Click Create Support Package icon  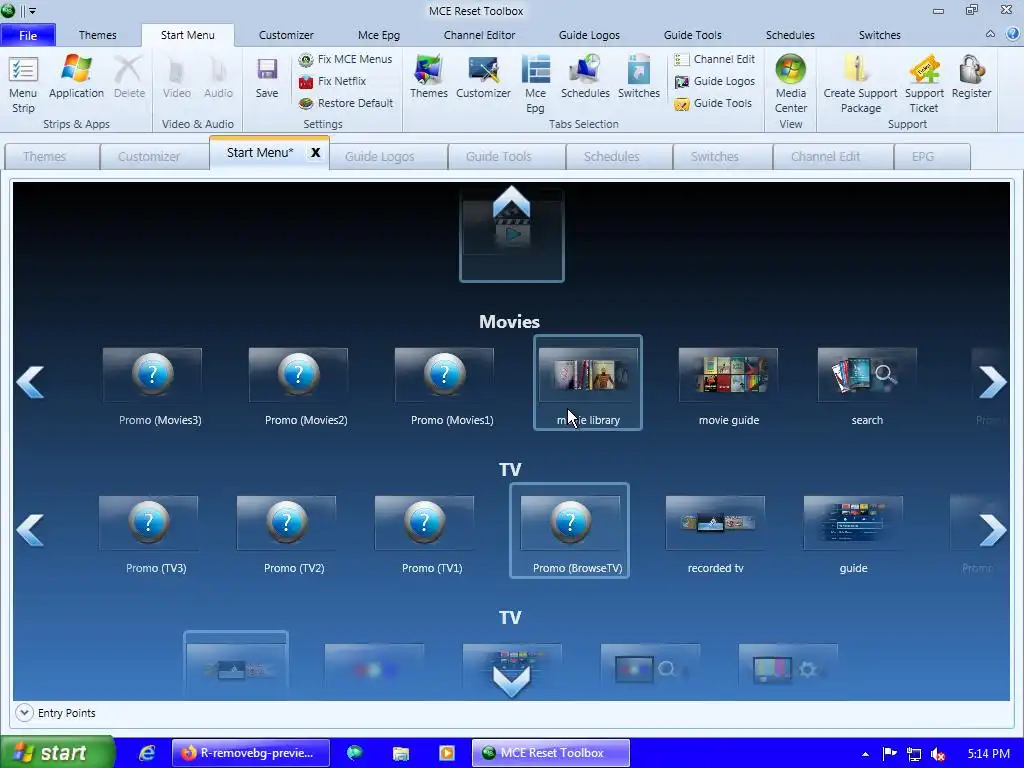click(x=860, y=84)
